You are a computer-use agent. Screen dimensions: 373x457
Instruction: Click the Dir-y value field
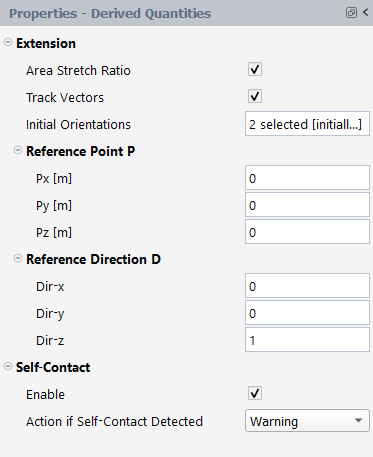coord(307,313)
